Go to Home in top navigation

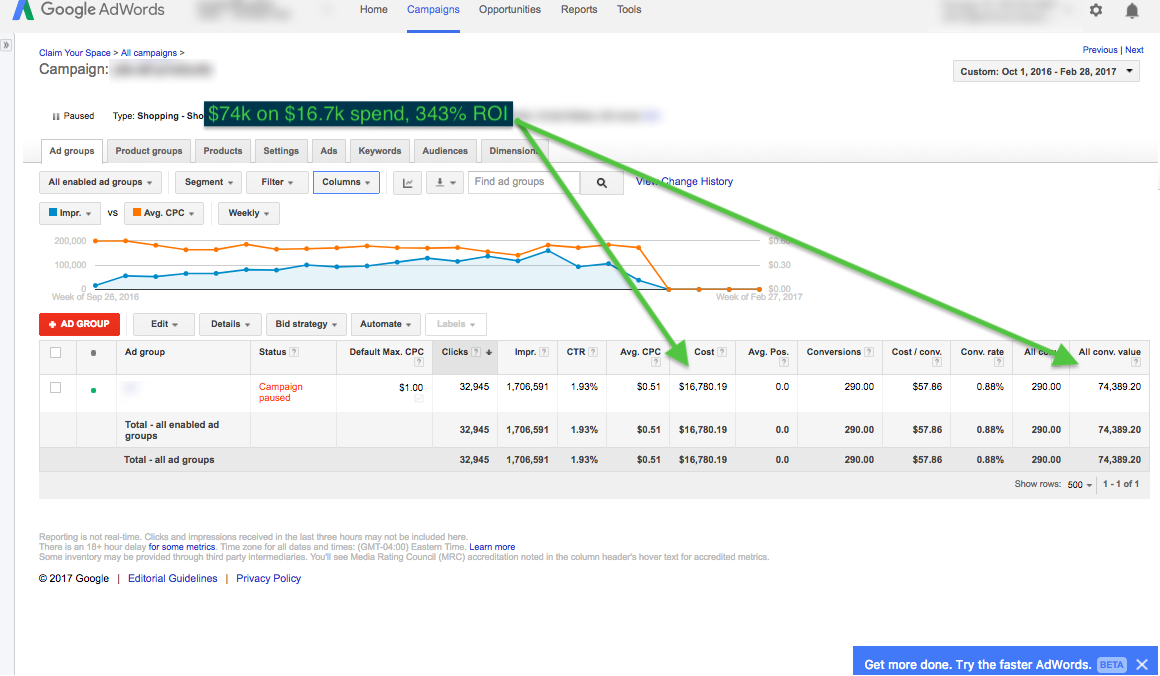click(374, 10)
